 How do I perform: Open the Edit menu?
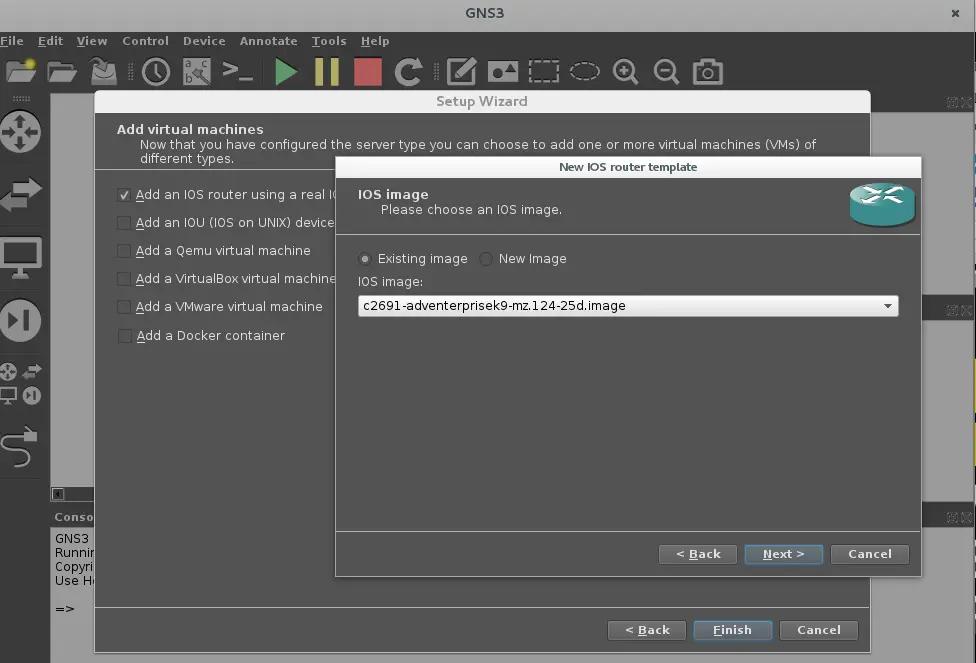click(50, 41)
